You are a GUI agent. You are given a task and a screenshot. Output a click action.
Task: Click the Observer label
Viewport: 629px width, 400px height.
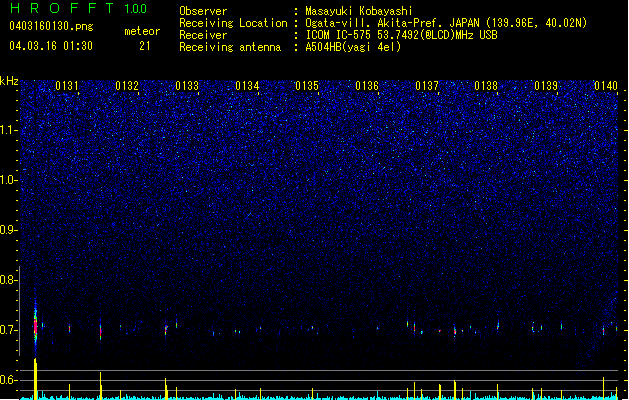click(203, 11)
